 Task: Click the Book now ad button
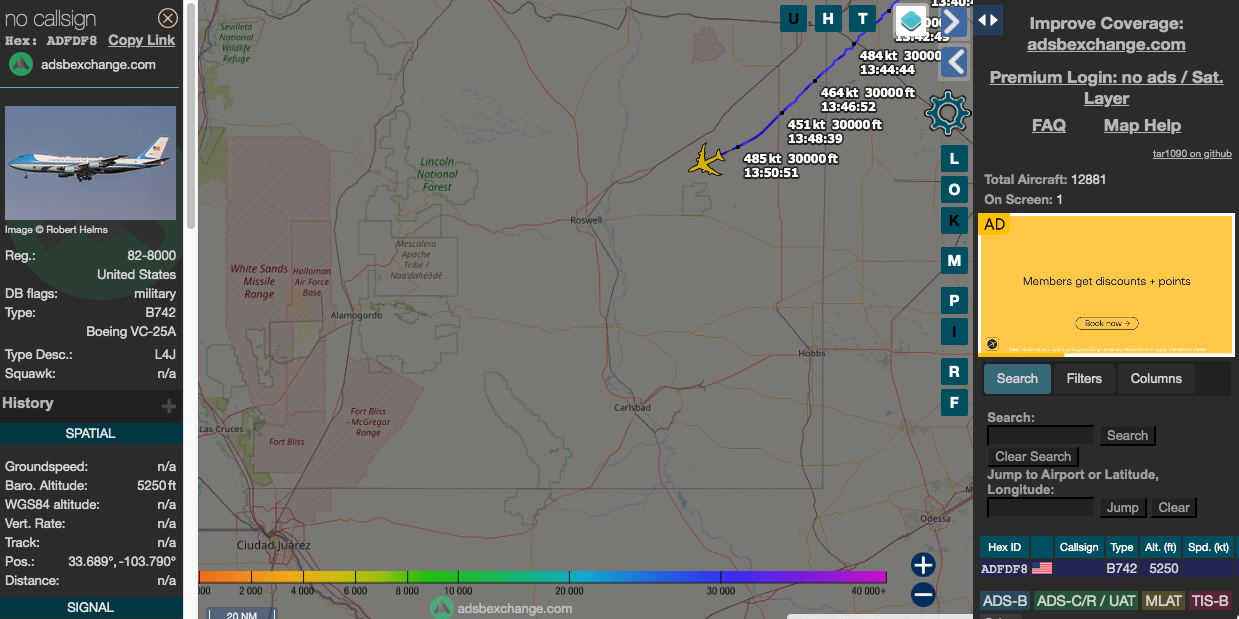tap(1107, 323)
